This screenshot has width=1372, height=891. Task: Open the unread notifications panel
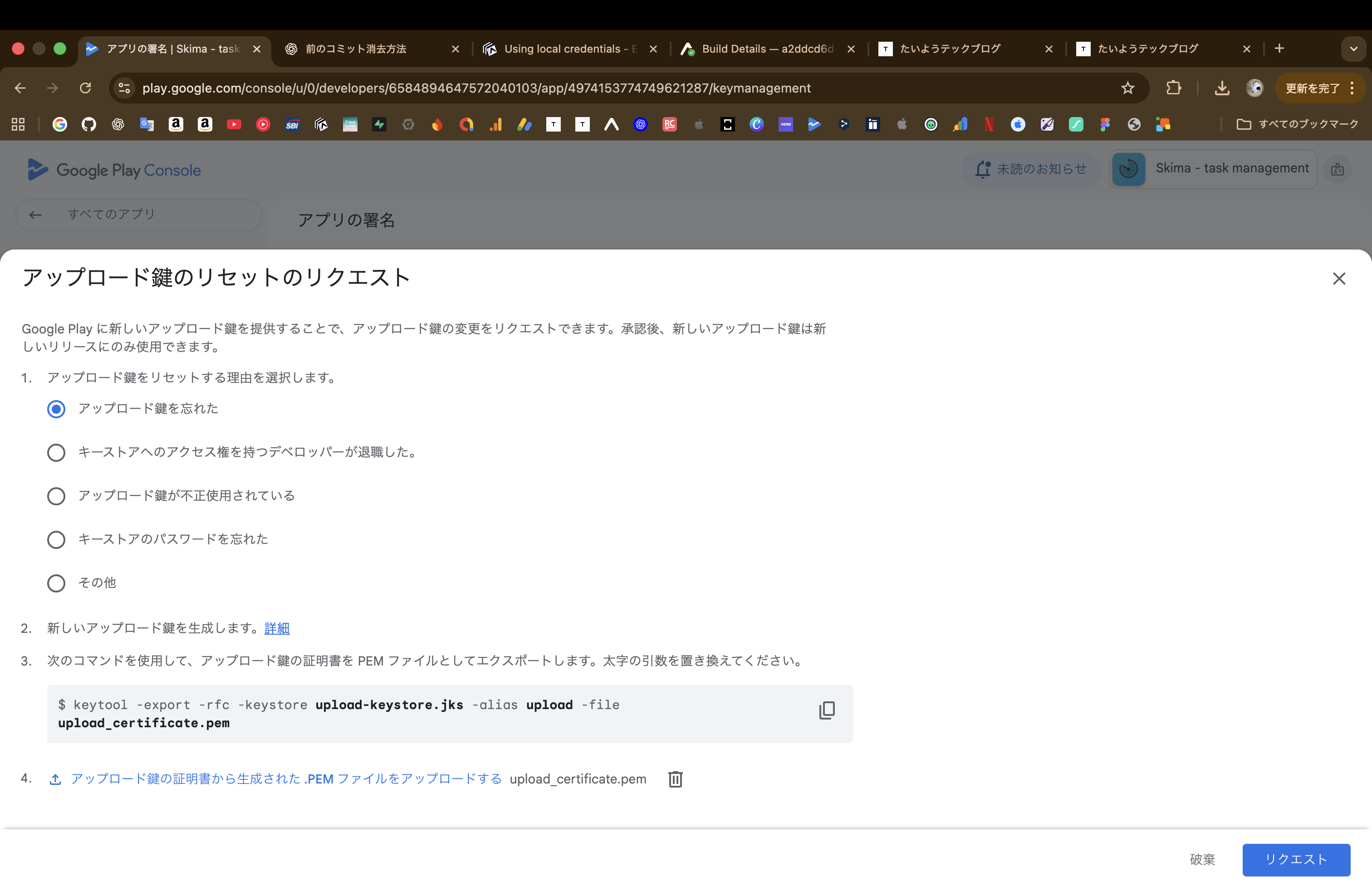[1031, 169]
